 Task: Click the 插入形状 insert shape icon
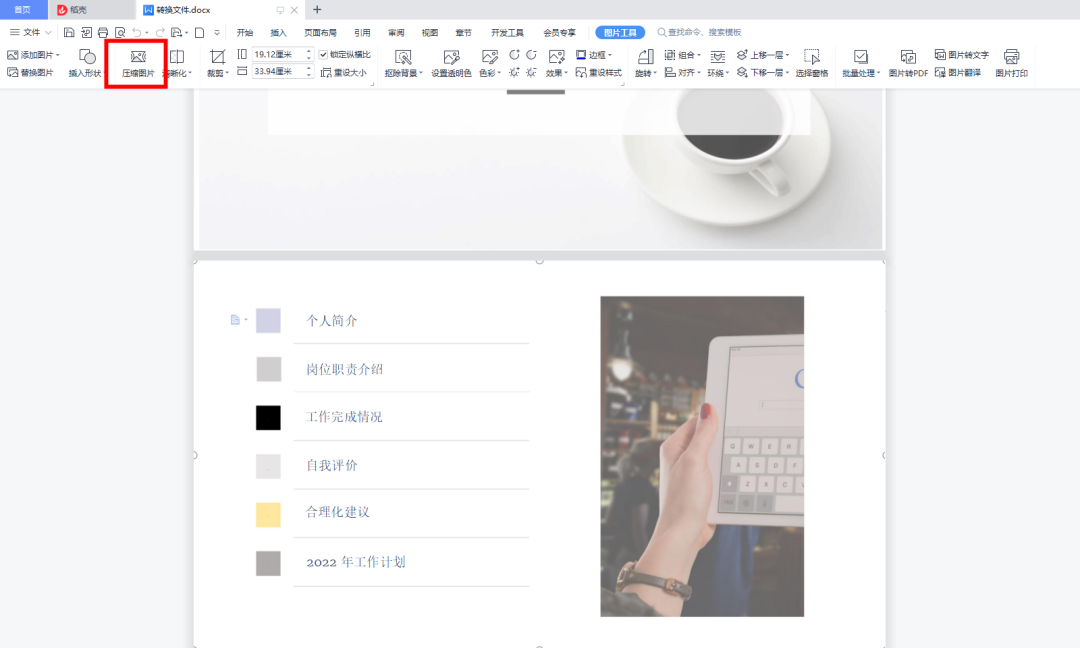click(x=87, y=56)
